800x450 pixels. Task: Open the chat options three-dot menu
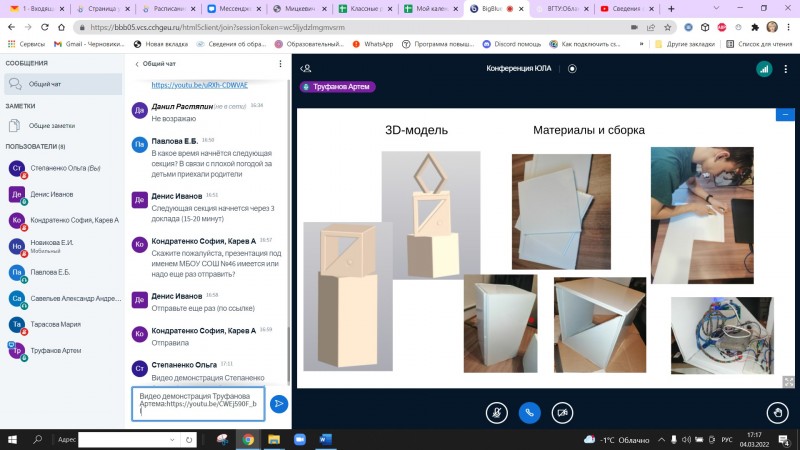coord(280,63)
